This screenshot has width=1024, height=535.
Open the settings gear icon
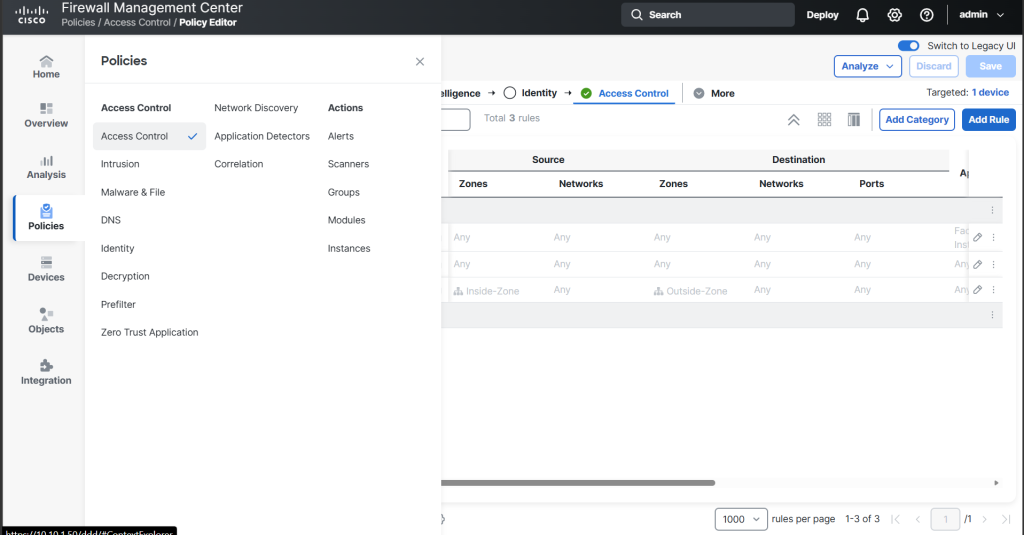894,15
